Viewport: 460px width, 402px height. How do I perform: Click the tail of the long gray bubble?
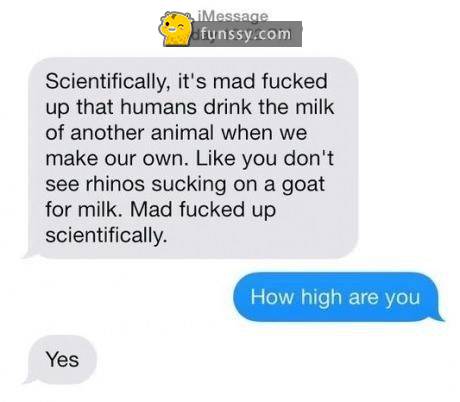(30, 254)
